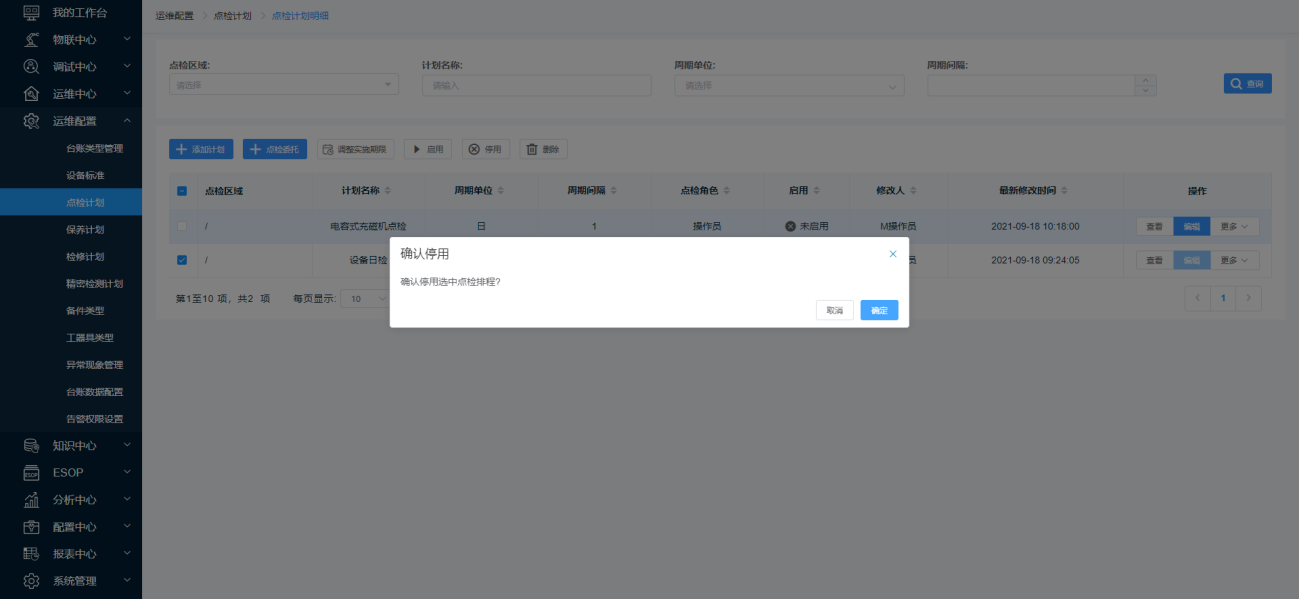This screenshot has height=599, width=1299.
Task: Expand the 调试中心 menu chevron
Action: coord(127,66)
